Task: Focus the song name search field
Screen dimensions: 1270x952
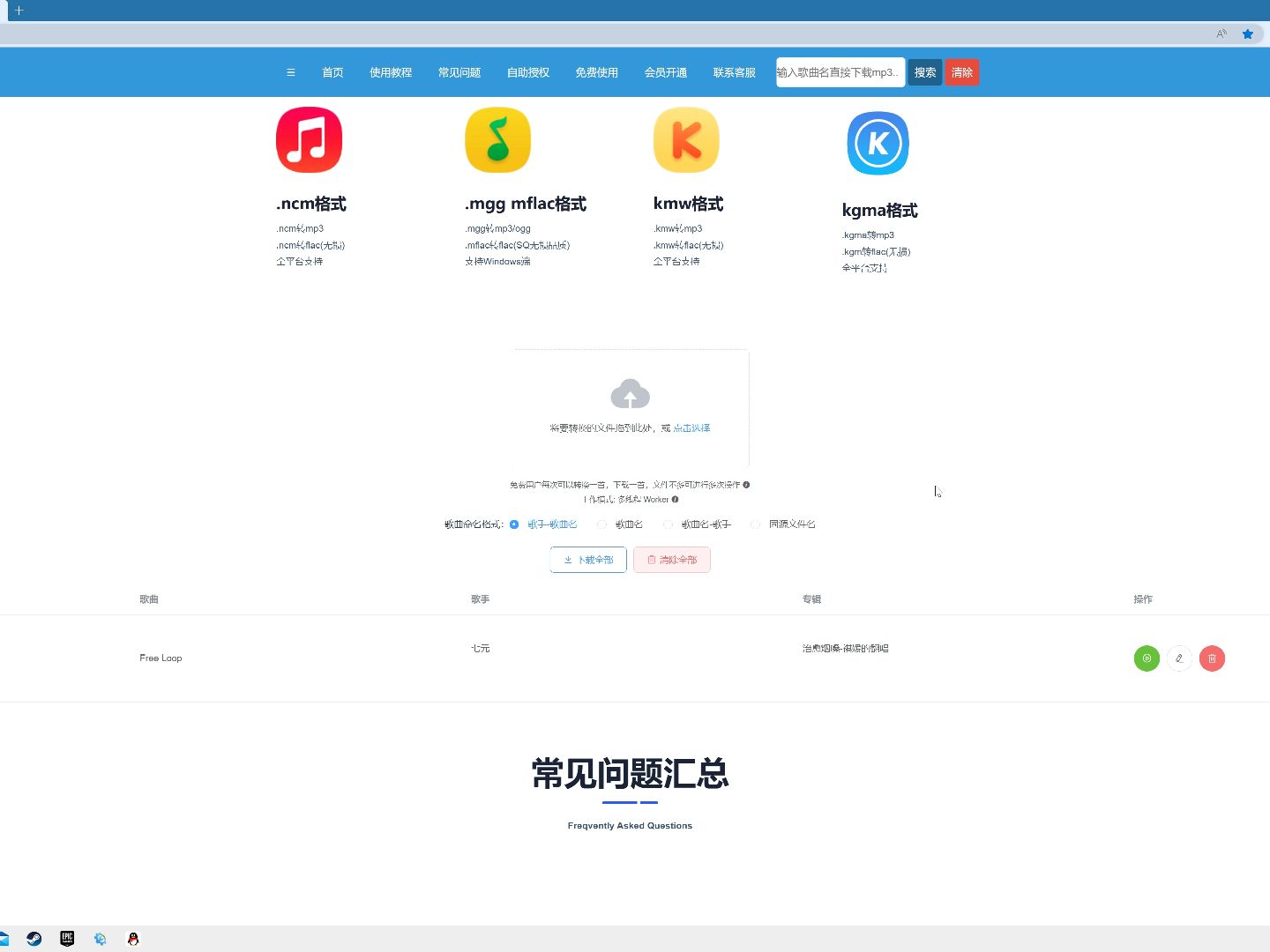Action: [840, 72]
